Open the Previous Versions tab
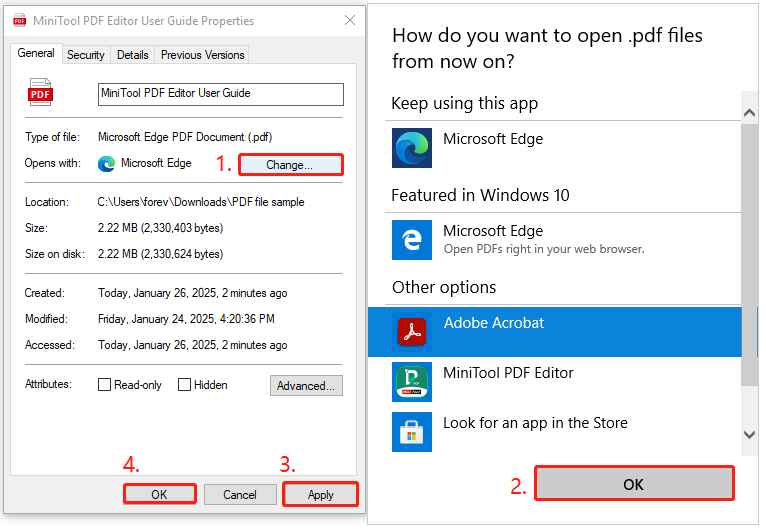 click(x=202, y=55)
